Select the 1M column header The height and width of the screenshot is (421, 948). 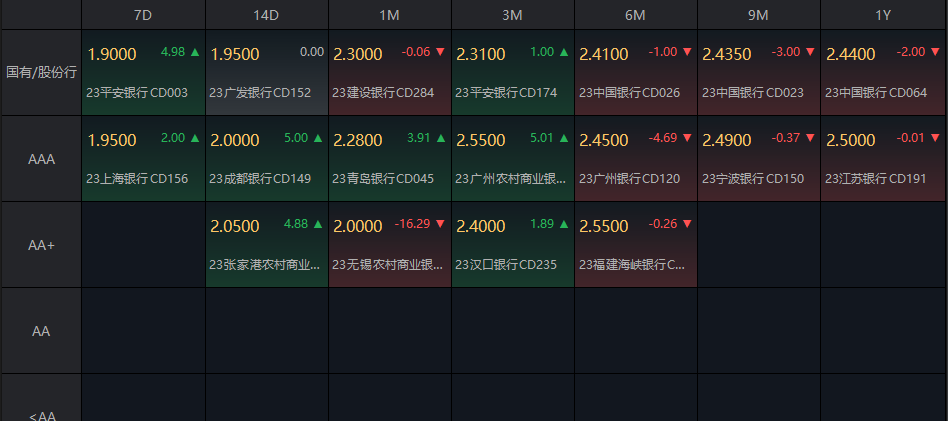tap(389, 15)
